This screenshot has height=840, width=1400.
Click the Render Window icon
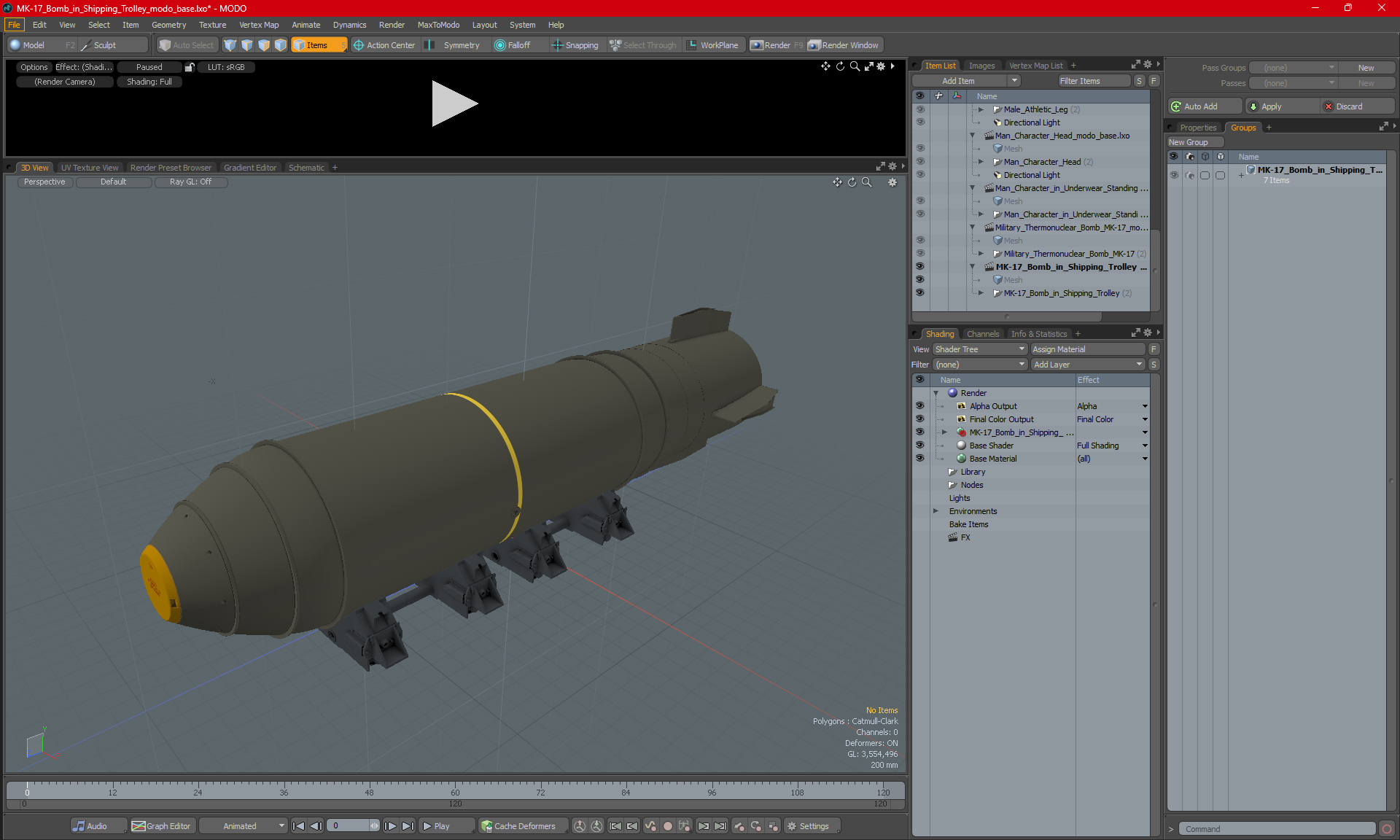click(814, 45)
